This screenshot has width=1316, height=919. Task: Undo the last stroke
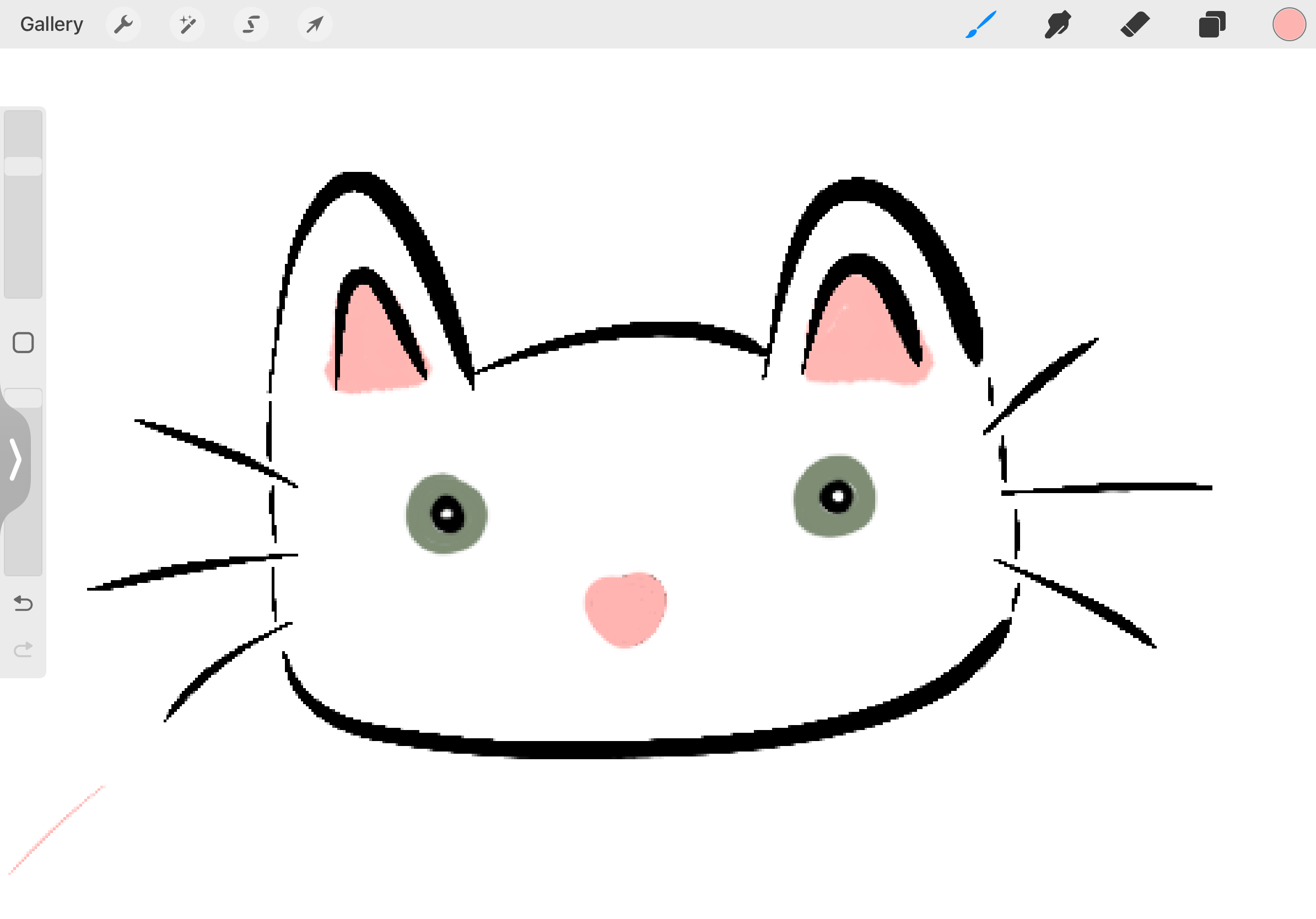click(23, 603)
